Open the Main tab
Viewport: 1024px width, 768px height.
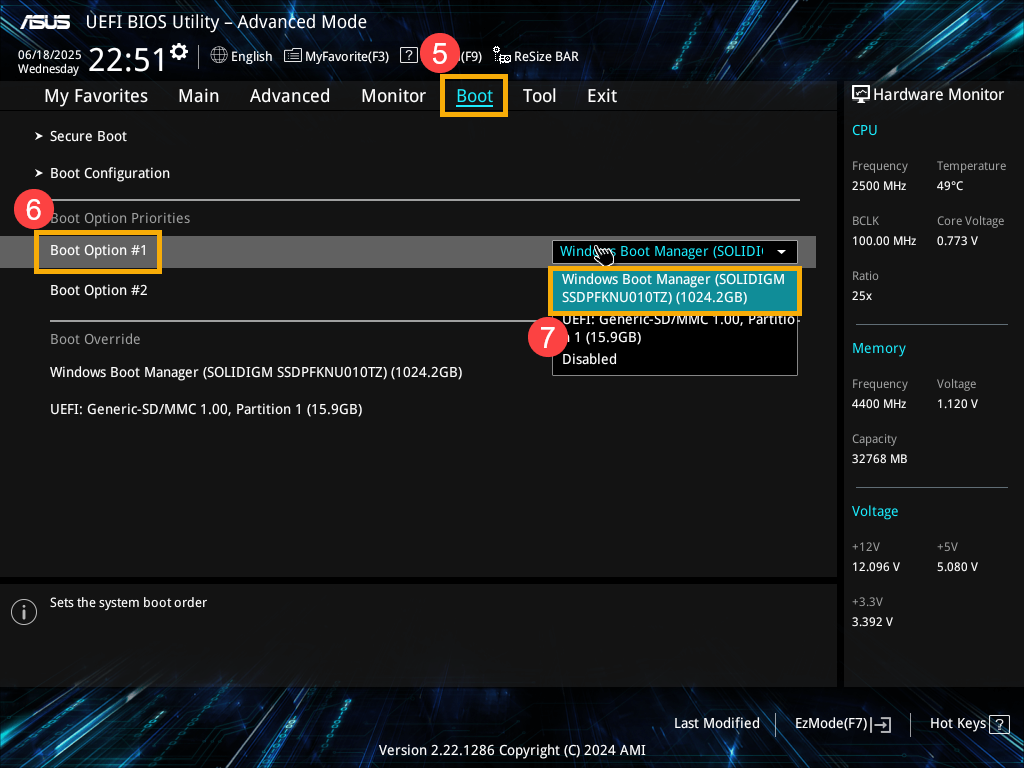pos(199,96)
